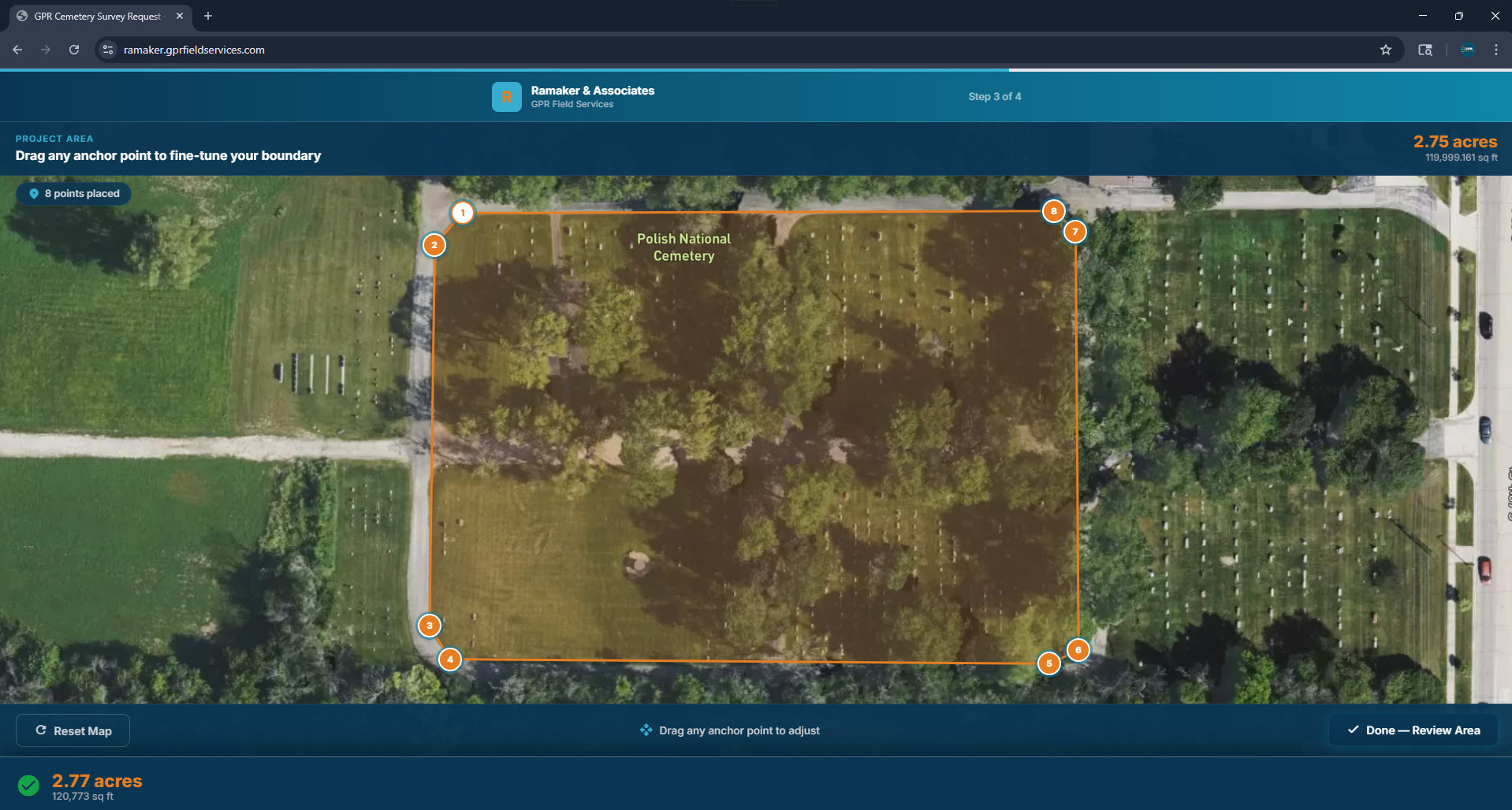Reload the page
Viewport: 1512px width, 810px height.
pos(74,50)
